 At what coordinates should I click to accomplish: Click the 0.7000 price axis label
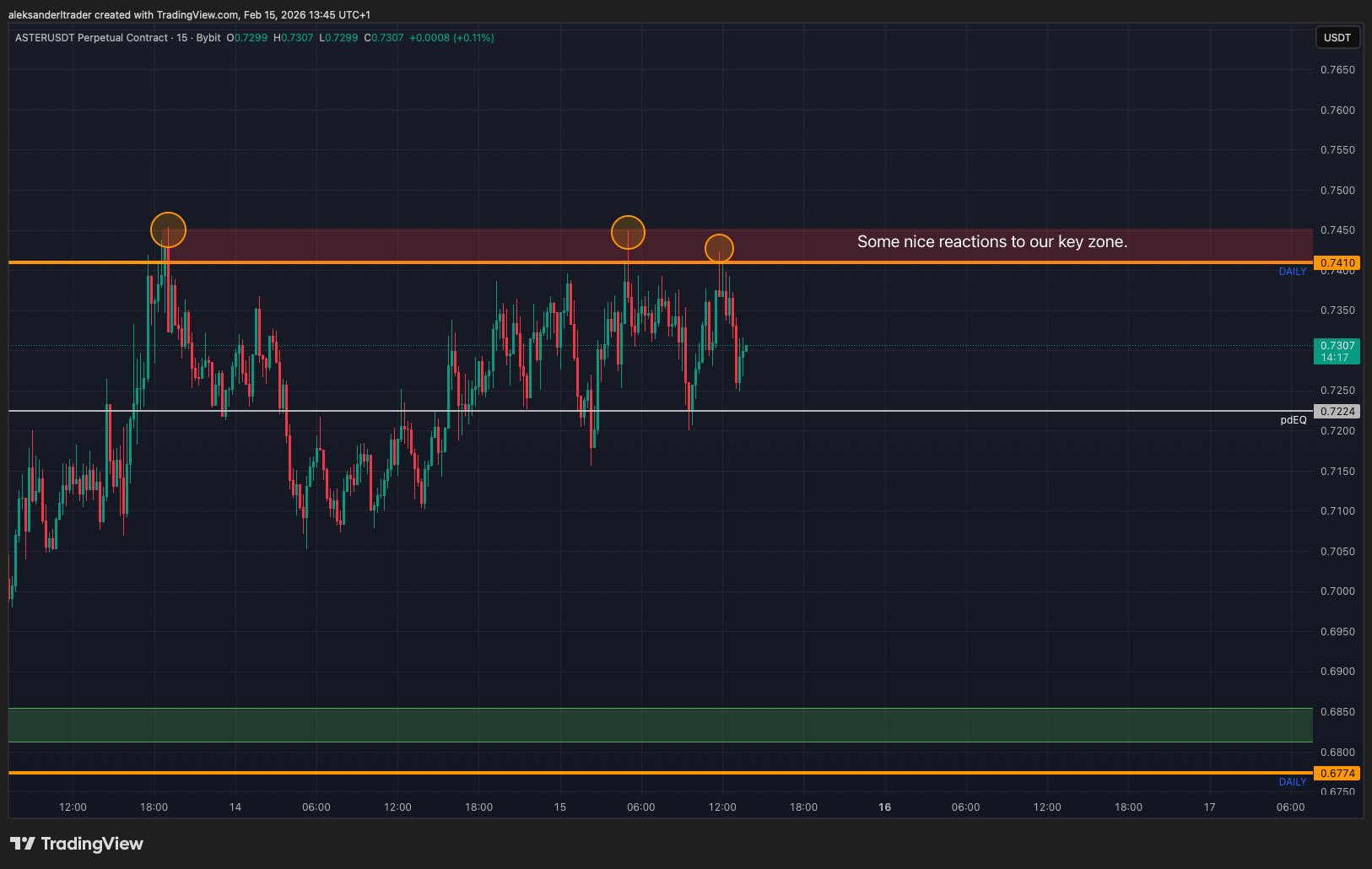pos(1337,591)
